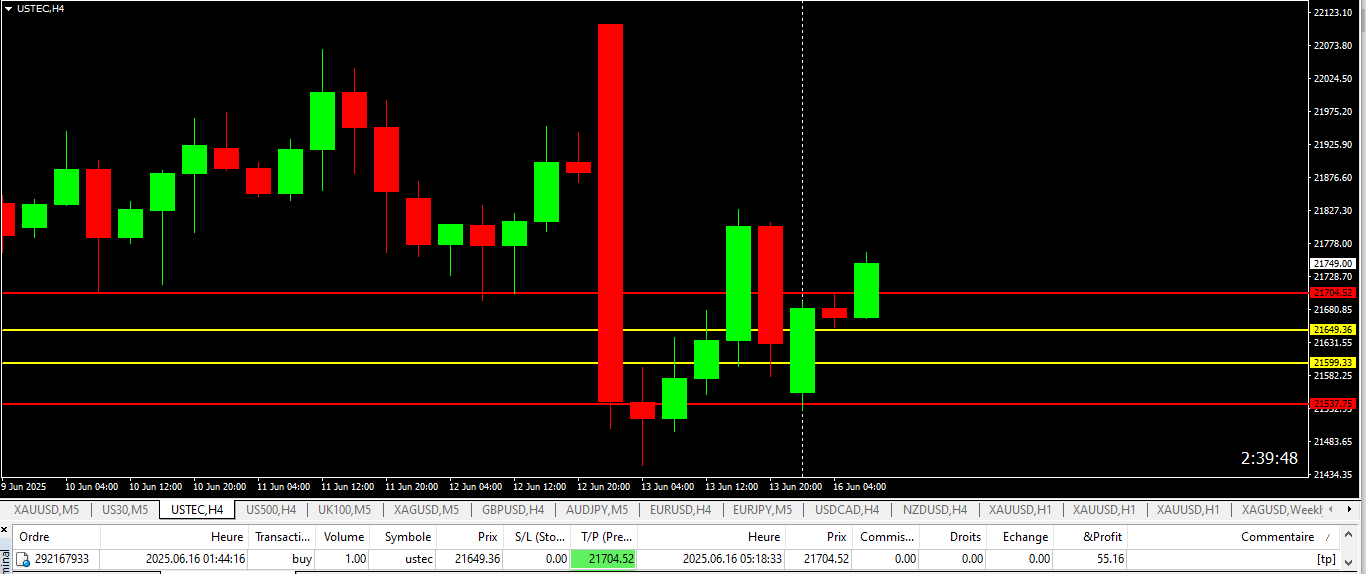The image size is (1366, 574).
Task: Click the buy transaction cell
Action: [302, 559]
